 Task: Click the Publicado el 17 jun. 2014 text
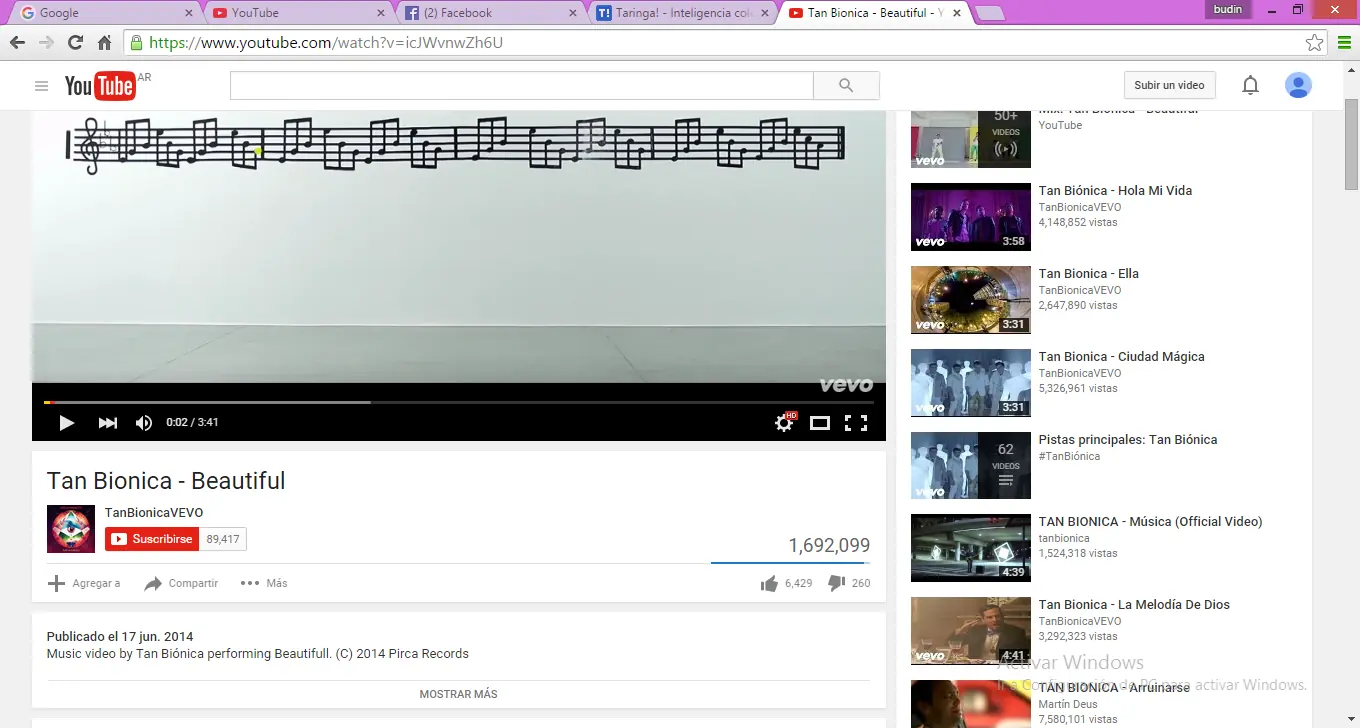click(x=120, y=637)
